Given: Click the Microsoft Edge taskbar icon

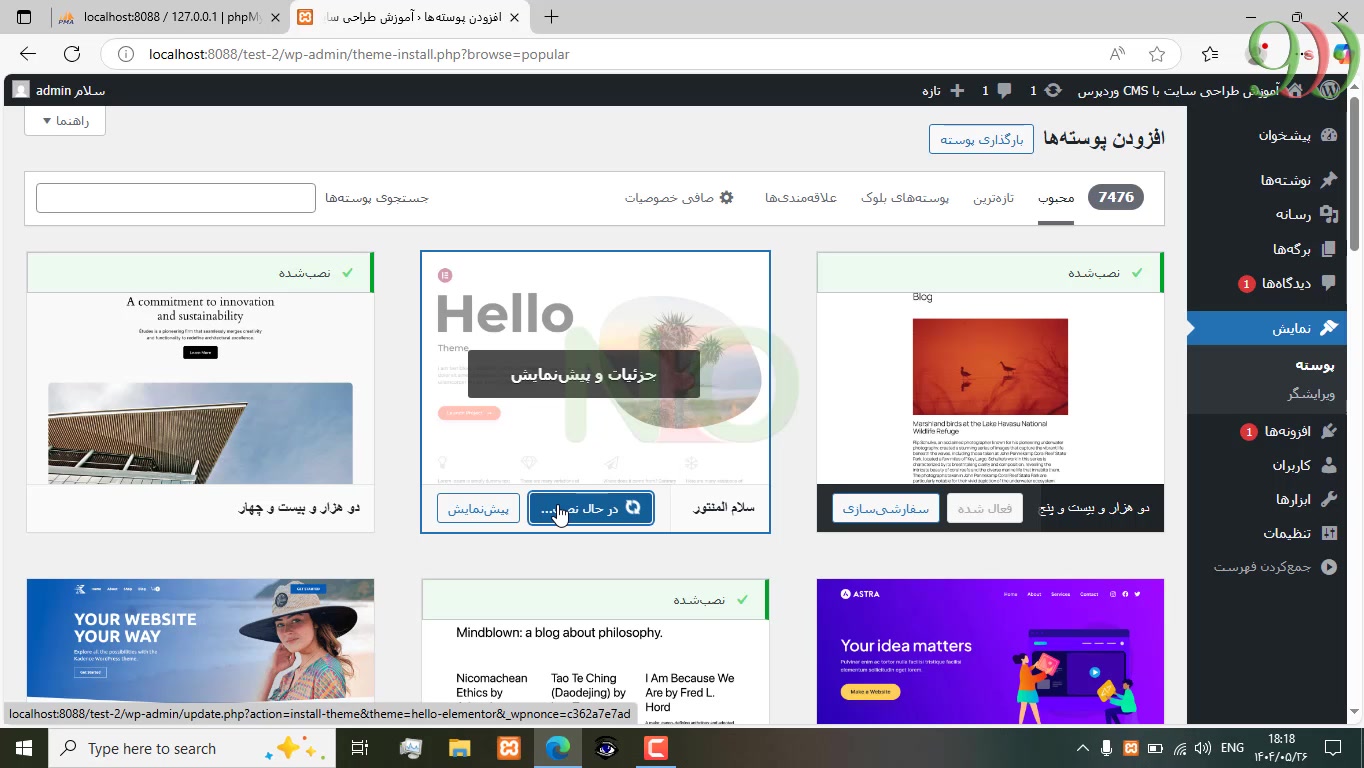Looking at the screenshot, I should click(x=557, y=748).
